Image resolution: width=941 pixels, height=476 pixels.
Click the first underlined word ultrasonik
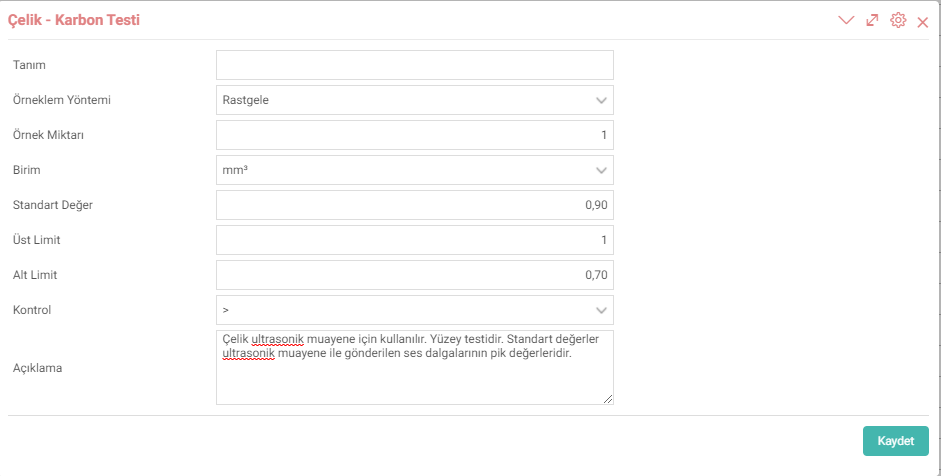point(277,339)
